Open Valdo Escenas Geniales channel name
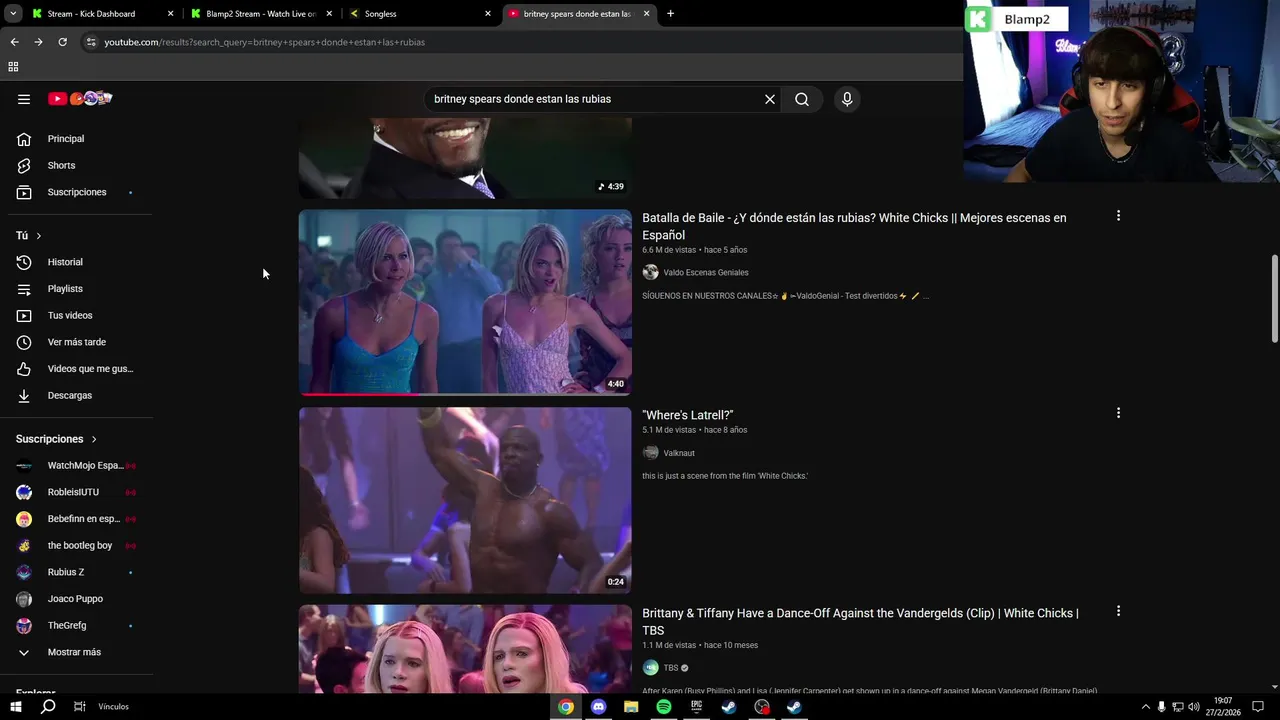The image size is (1280, 720). [705, 272]
